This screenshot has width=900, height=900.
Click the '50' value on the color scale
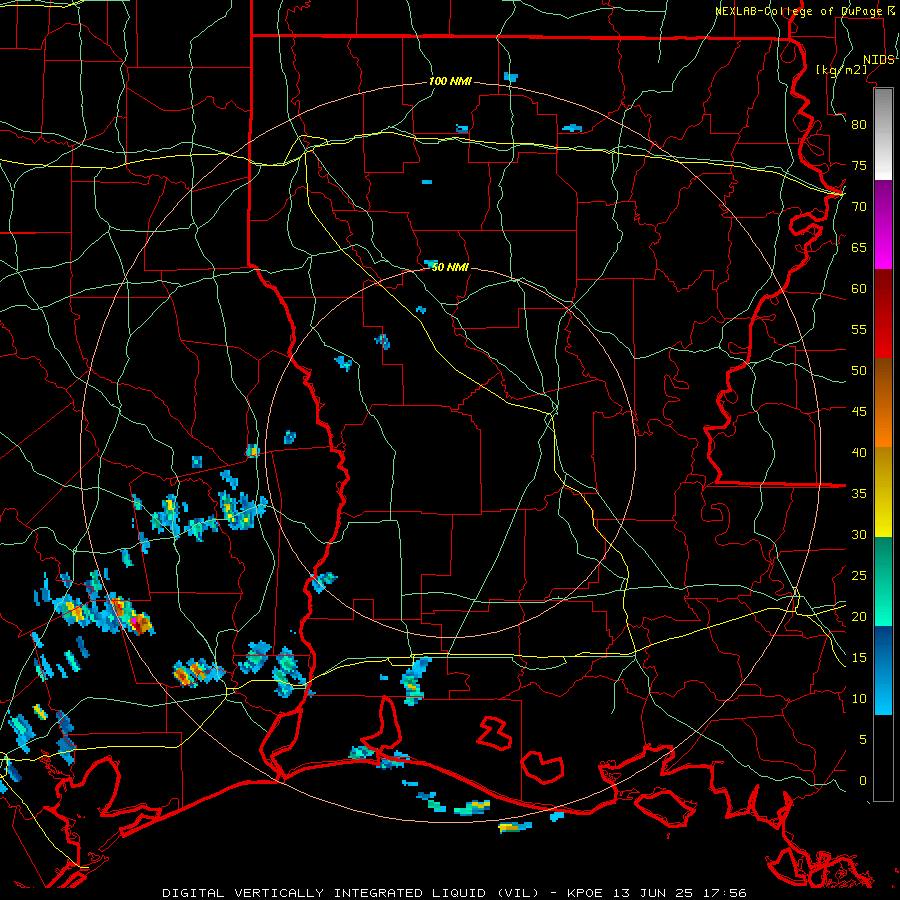[x=859, y=371]
